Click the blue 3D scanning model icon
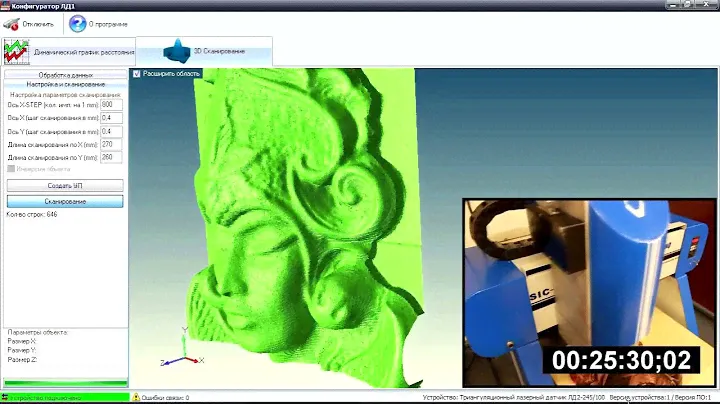720x404 pixels. (x=178, y=50)
